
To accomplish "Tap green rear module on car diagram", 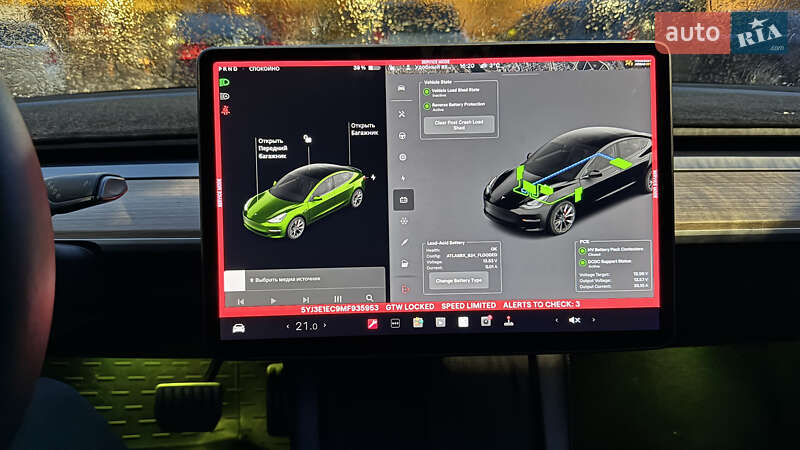I will click(x=621, y=163).
